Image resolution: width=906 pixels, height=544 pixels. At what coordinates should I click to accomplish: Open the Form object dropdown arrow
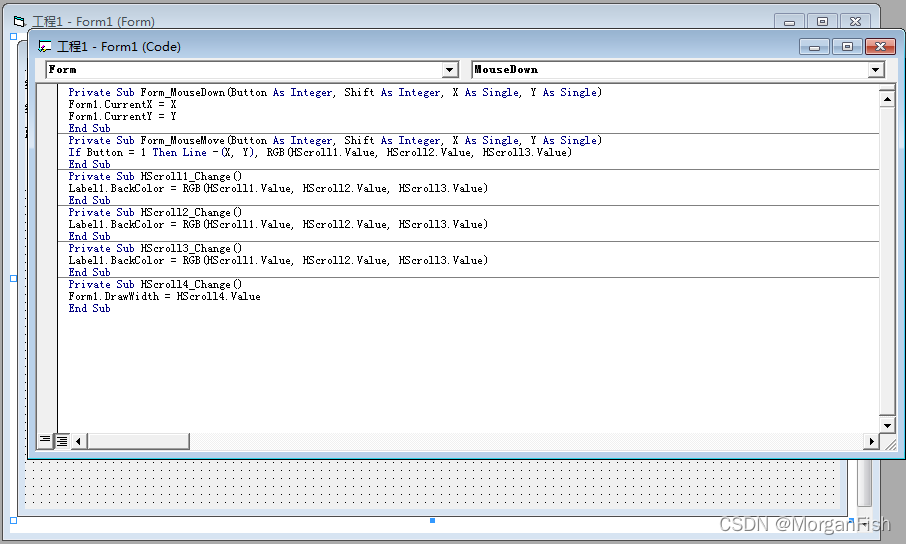point(450,70)
